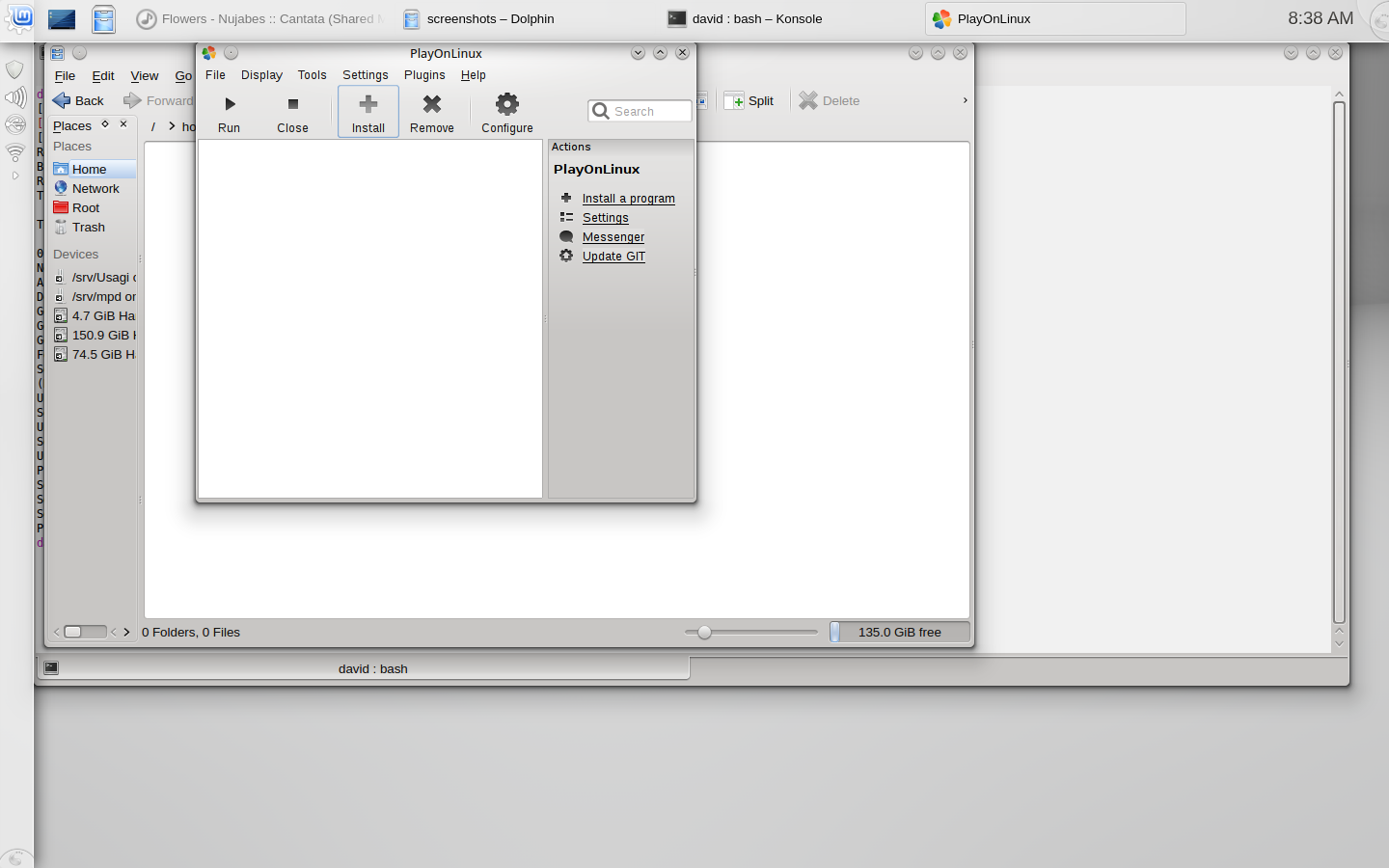Open the Linux Mint launcher menu icon
Screen dimensions: 1389x868
(20, 17)
